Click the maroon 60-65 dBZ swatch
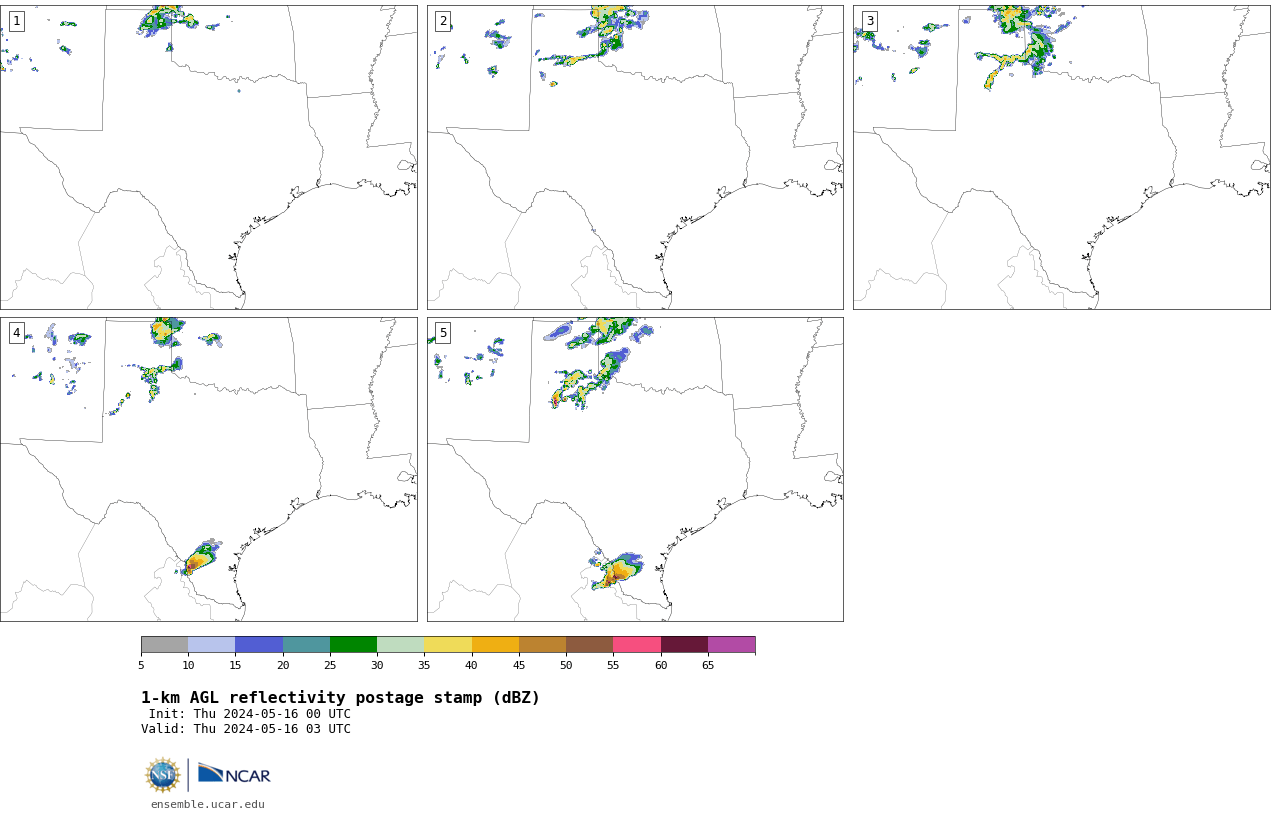The height and width of the screenshot is (815, 1280). (x=684, y=644)
